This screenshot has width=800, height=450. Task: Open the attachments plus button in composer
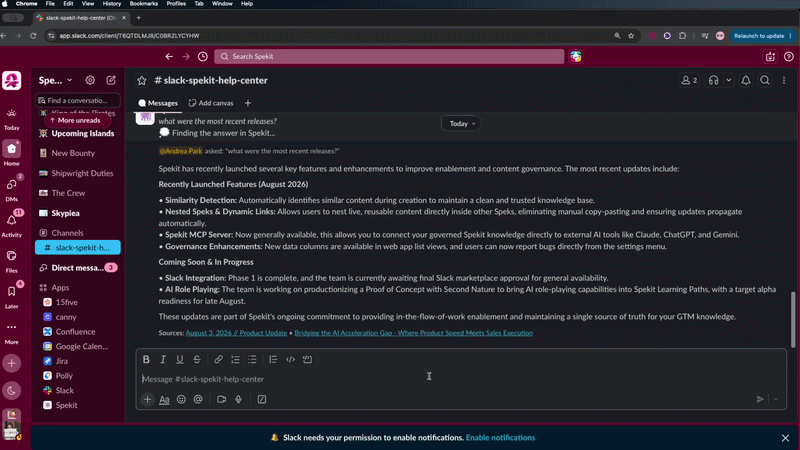click(x=147, y=399)
